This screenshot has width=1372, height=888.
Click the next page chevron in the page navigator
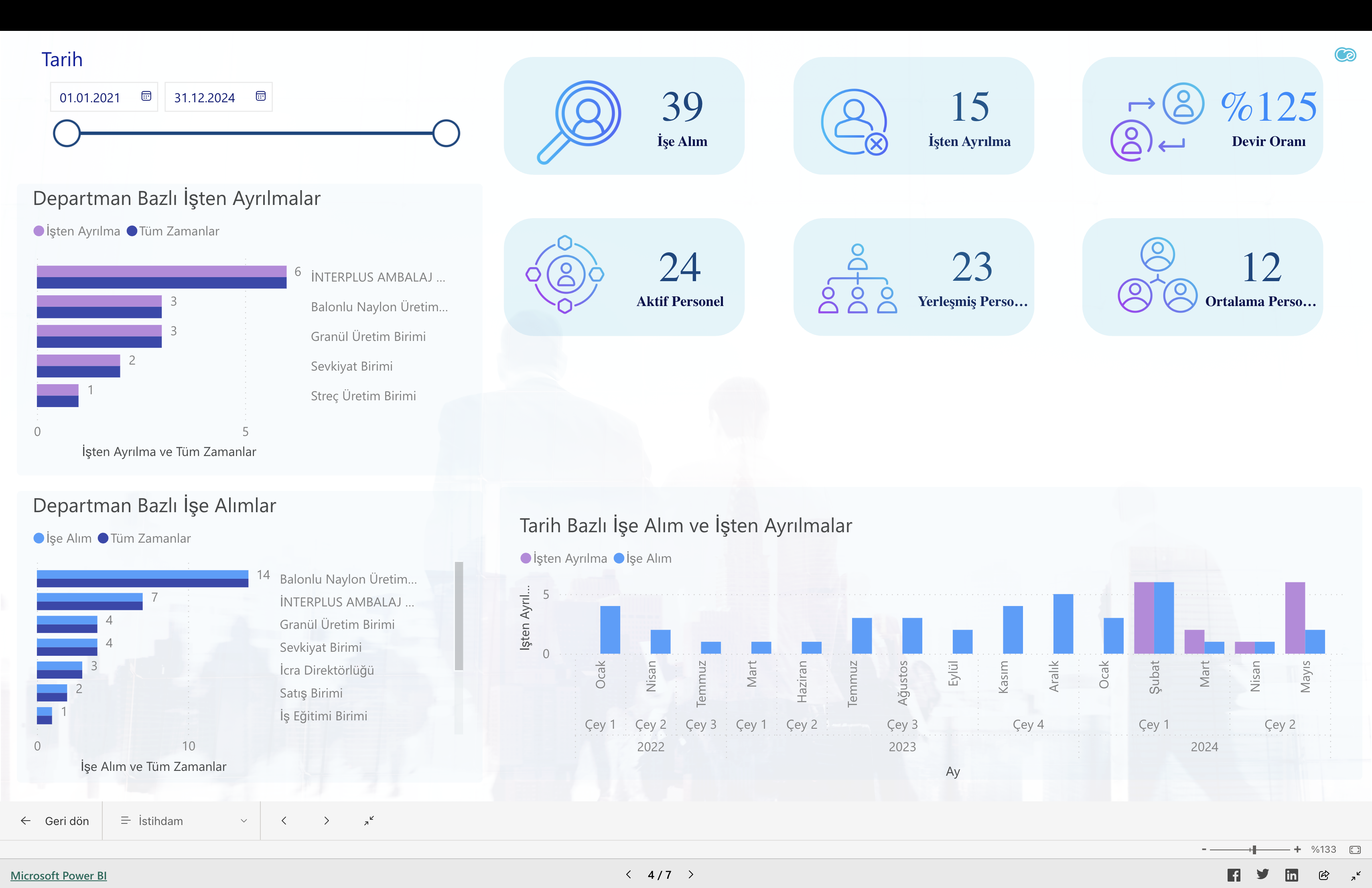coord(326,821)
